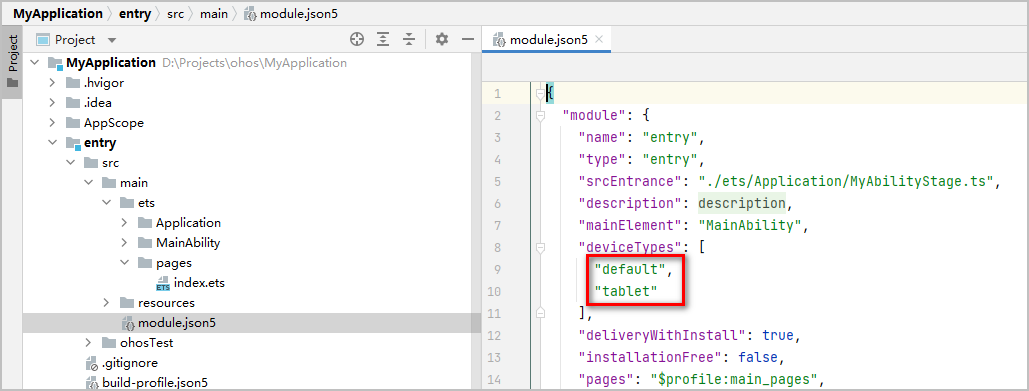Collapse the ets folder
1029x391 pixels.
click(106, 203)
